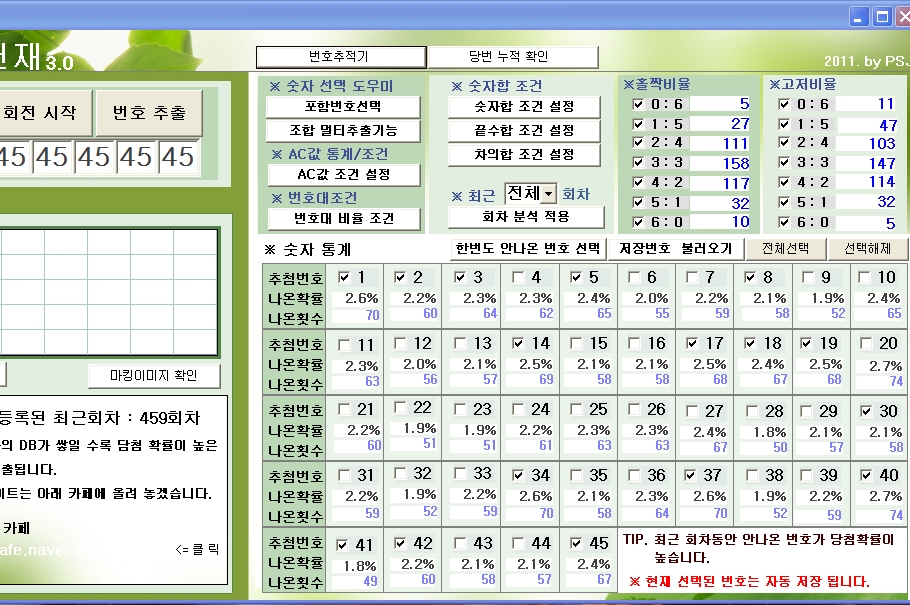
Task: Open the 당번 누적 확인 tab
Action: [512, 57]
